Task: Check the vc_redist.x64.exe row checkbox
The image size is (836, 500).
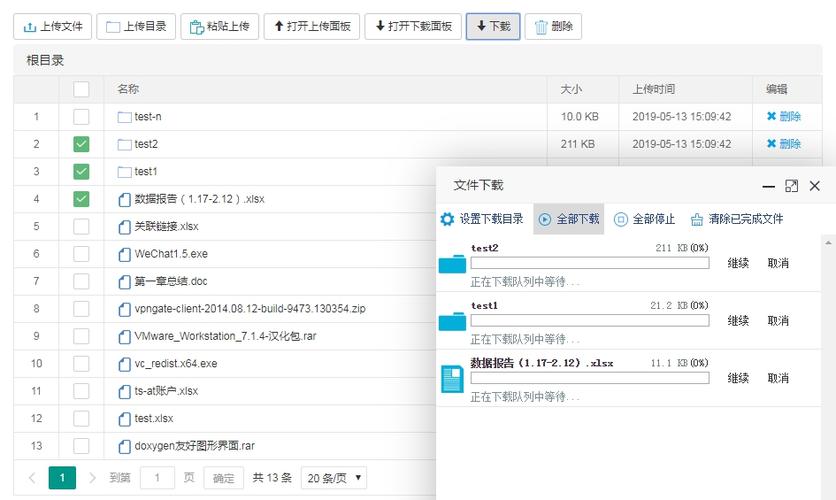Action: point(81,364)
